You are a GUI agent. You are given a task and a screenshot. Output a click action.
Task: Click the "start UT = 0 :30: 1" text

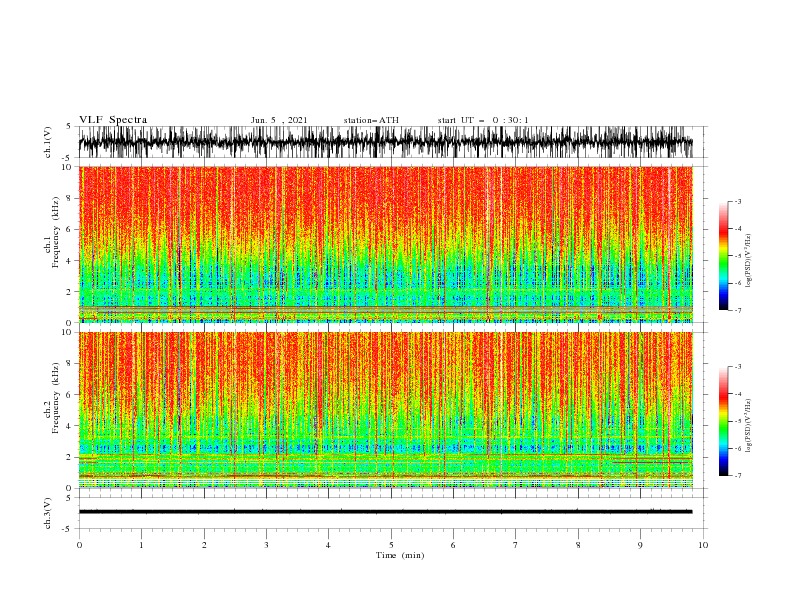pos(483,120)
